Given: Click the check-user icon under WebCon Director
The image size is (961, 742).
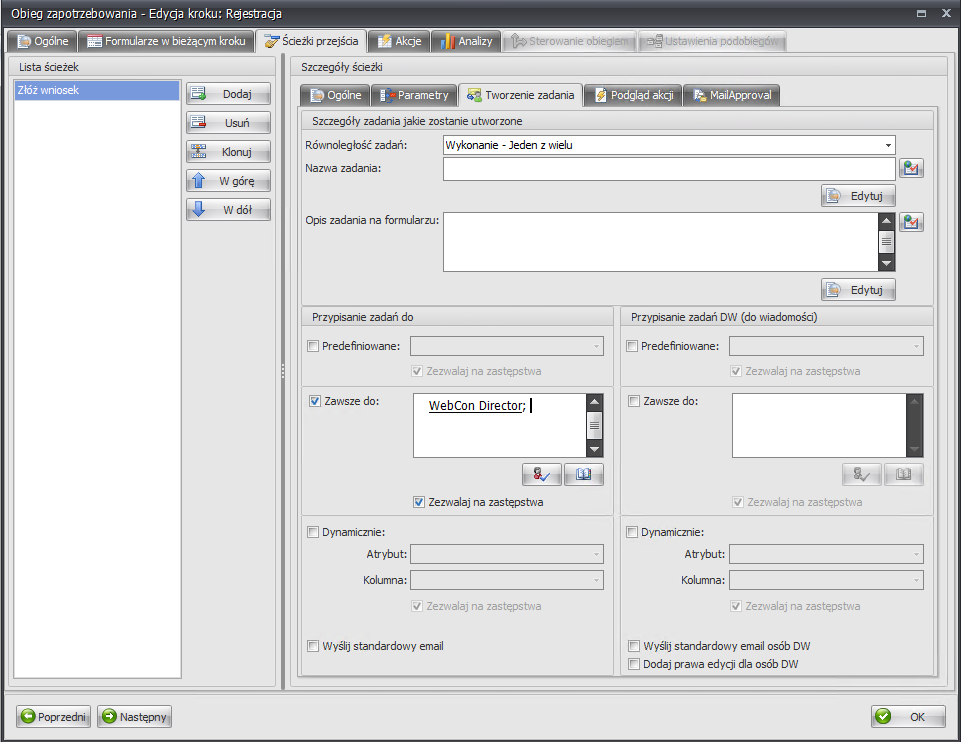Looking at the screenshot, I should 542,474.
